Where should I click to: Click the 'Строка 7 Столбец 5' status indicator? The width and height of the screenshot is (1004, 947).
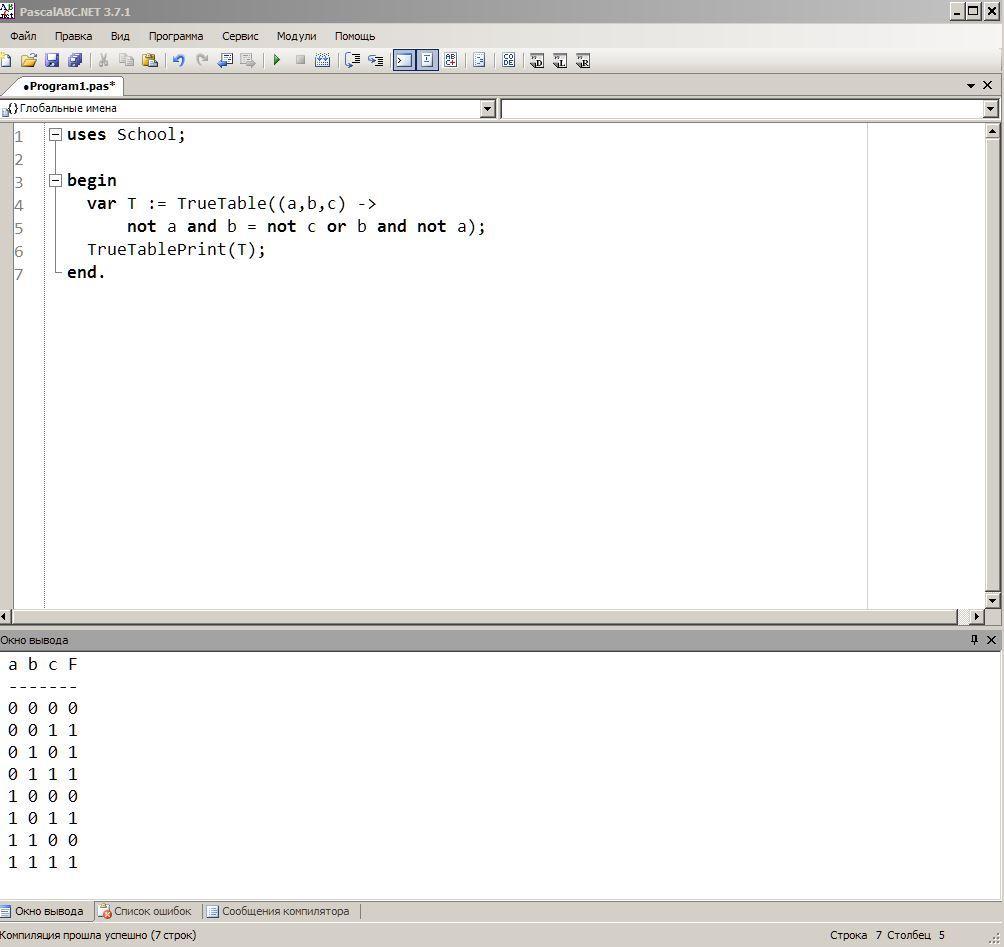coord(887,935)
